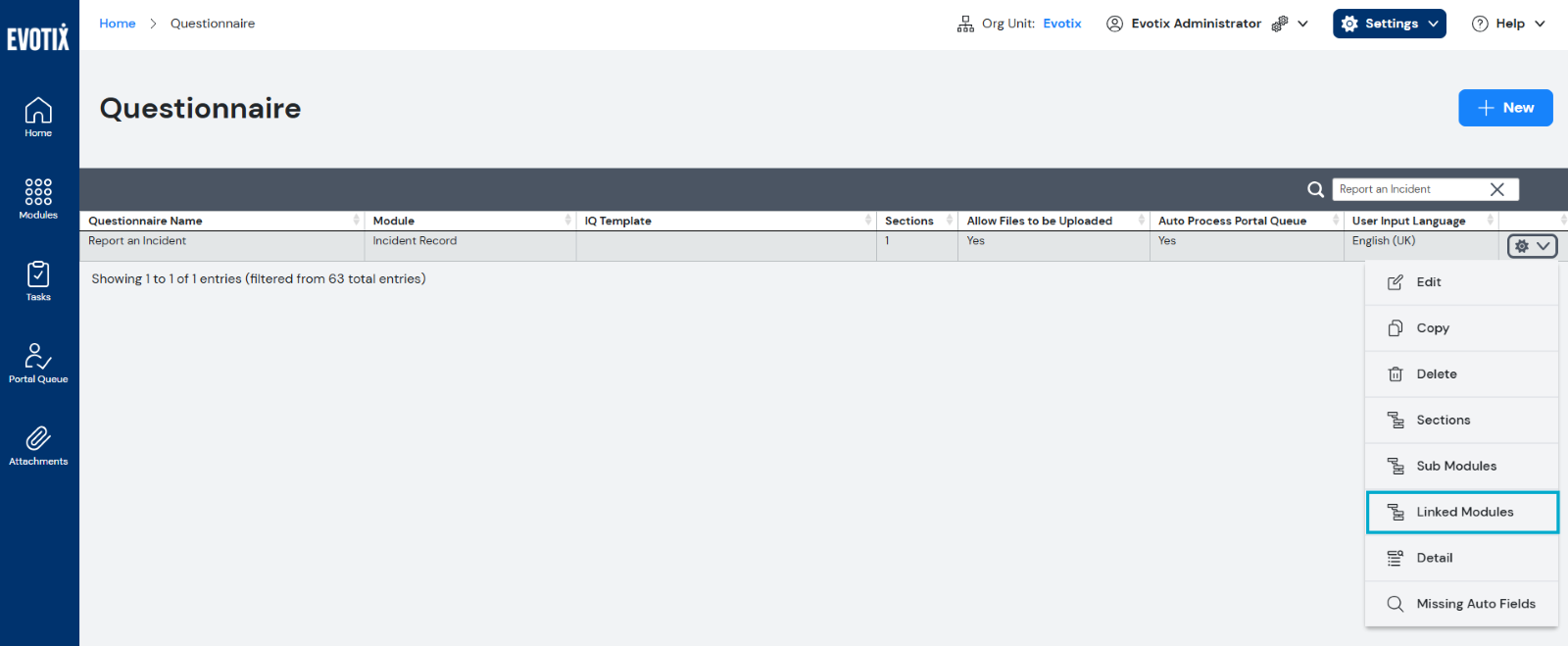The height and width of the screenshot is (646, 1568).
Task: Click the search magnifier icon
Action: pyautogui.click(x=1315, y=189)
